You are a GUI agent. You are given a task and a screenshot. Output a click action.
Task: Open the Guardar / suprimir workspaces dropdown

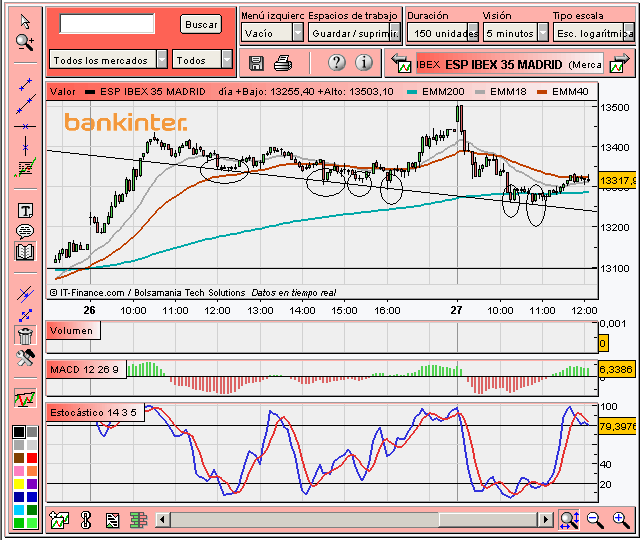click(354, 33)
